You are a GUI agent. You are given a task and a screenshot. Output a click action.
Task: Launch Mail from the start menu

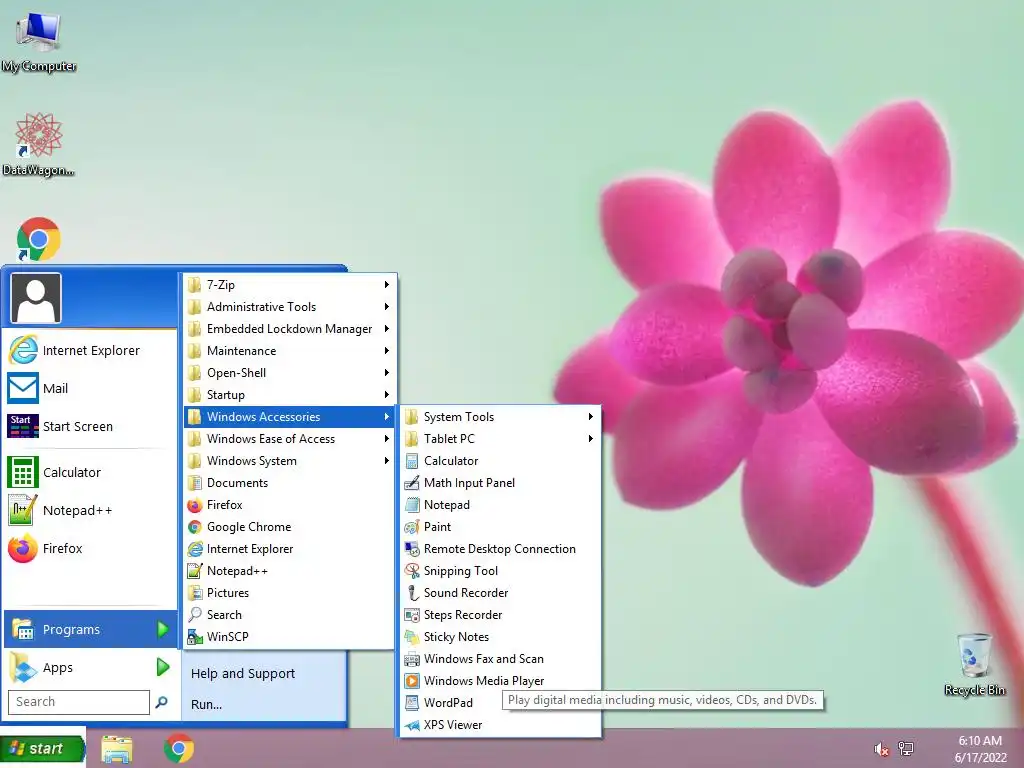[90, 388]
